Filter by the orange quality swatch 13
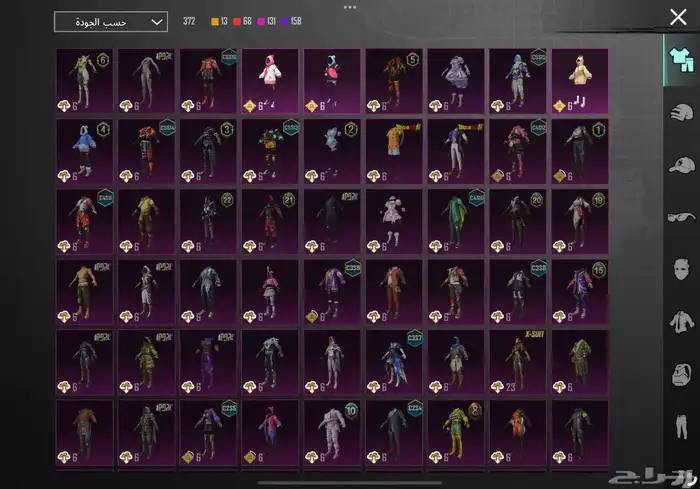Image resolution: width=700 pixels, height=489 pixels. (x=219, y=21)
